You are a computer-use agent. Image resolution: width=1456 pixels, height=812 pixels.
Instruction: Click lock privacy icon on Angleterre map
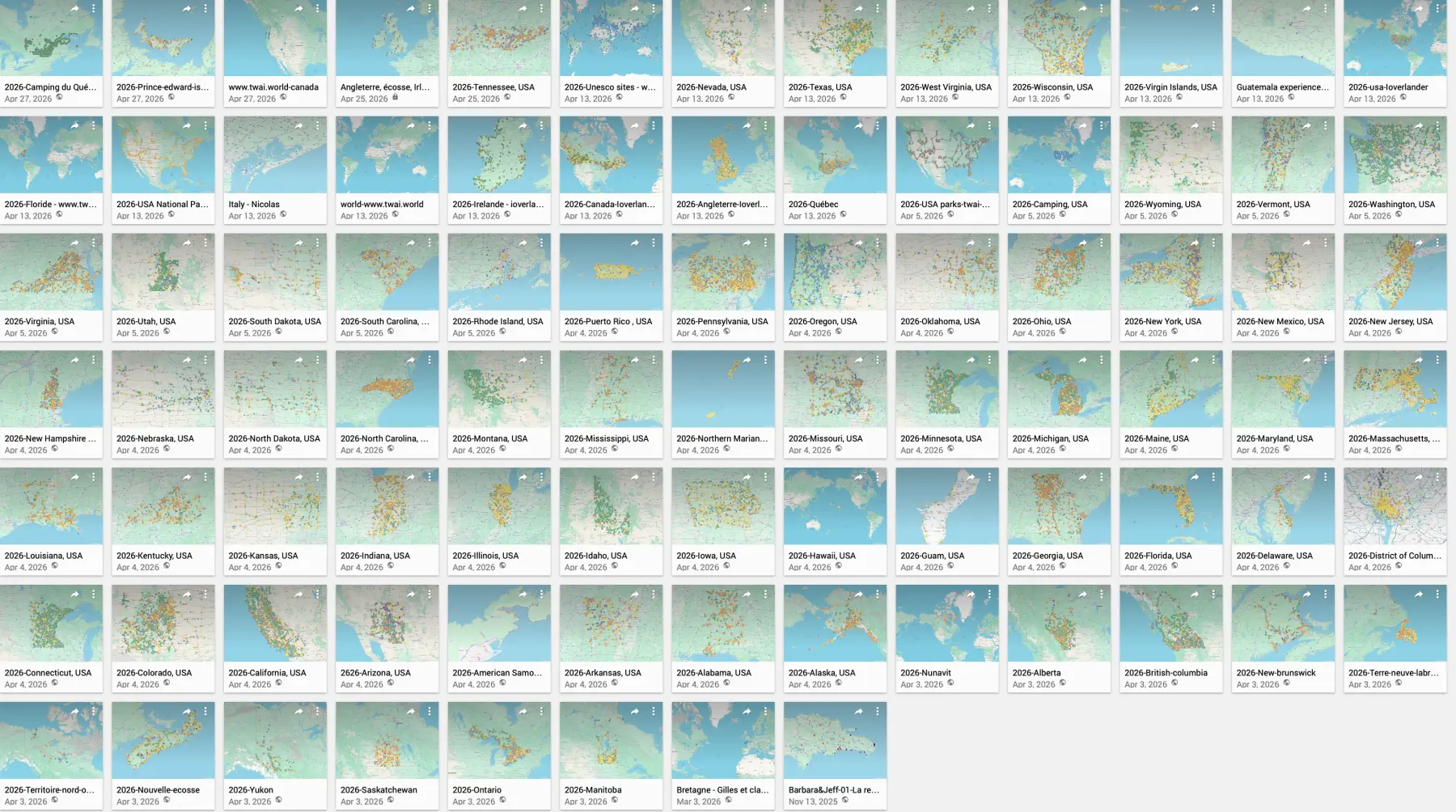(x=396, y=98)
